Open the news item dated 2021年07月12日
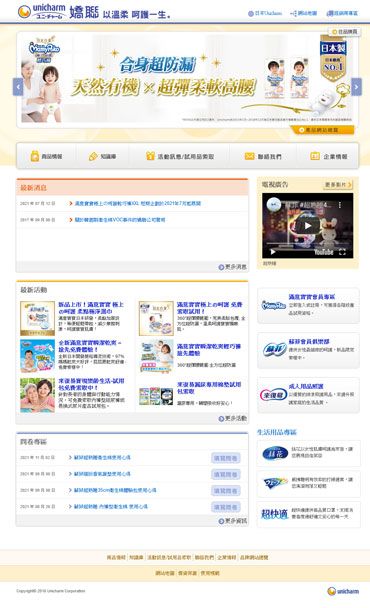This screenshot has height=608, width=370. point(137,203)
